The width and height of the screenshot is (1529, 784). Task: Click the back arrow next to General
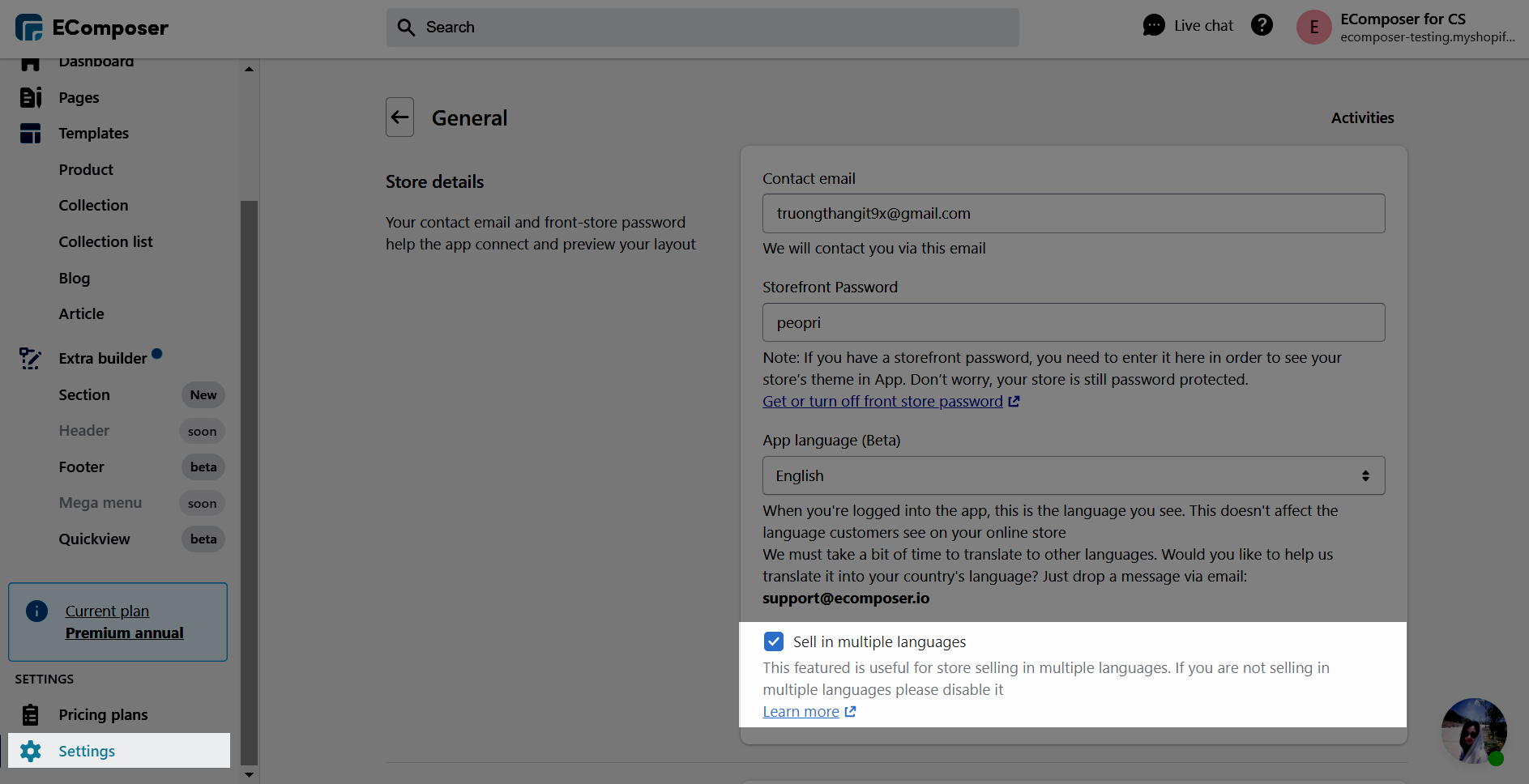399,117
